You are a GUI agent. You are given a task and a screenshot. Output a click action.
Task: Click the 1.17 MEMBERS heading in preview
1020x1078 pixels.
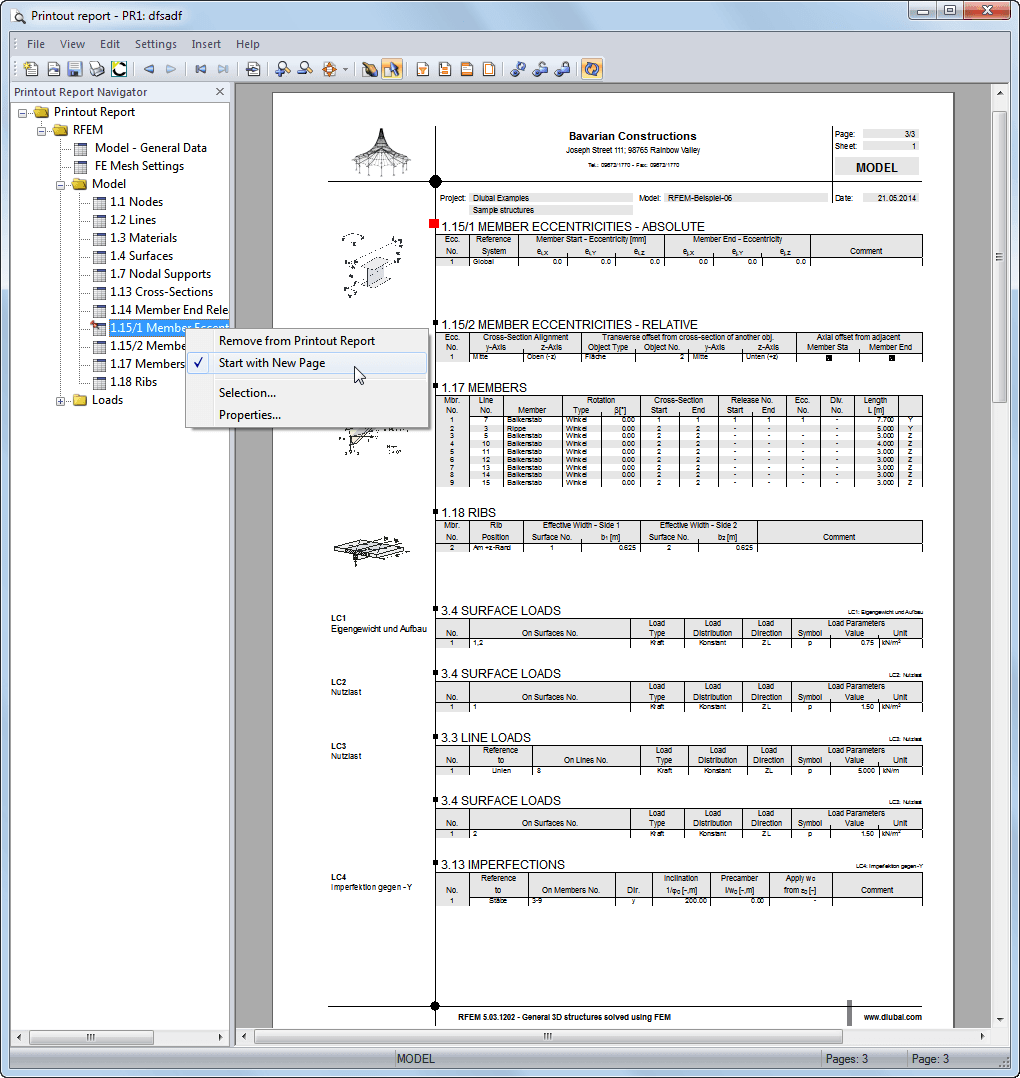coord(484,388)
